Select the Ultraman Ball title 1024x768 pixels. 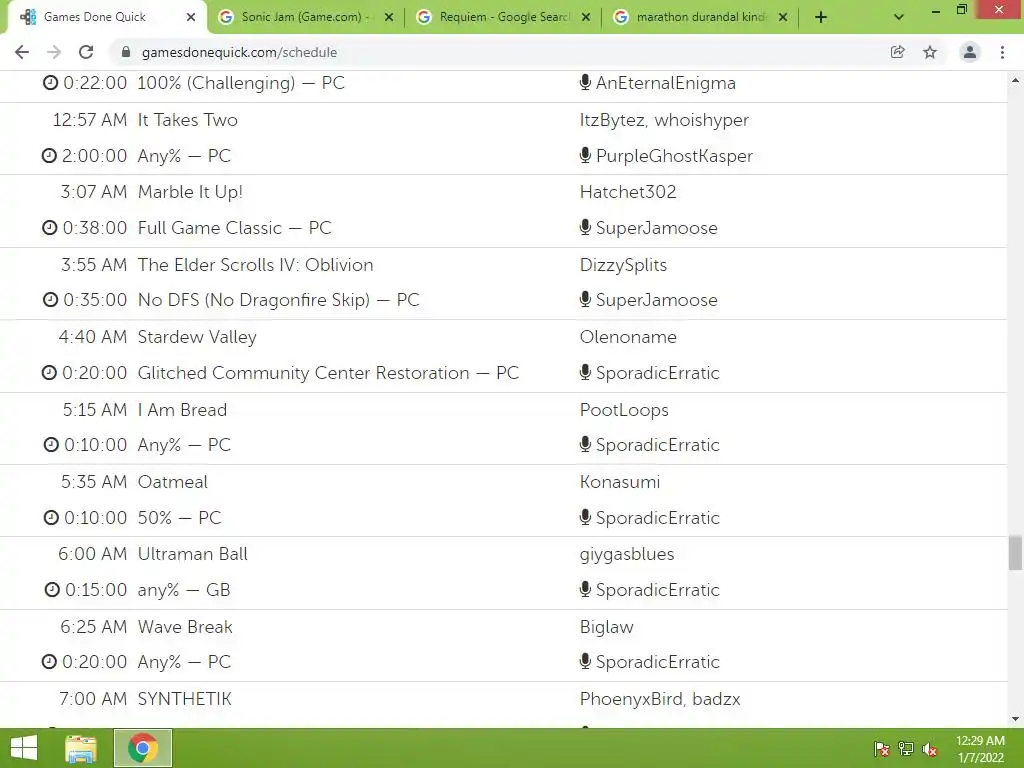(193, 554)
